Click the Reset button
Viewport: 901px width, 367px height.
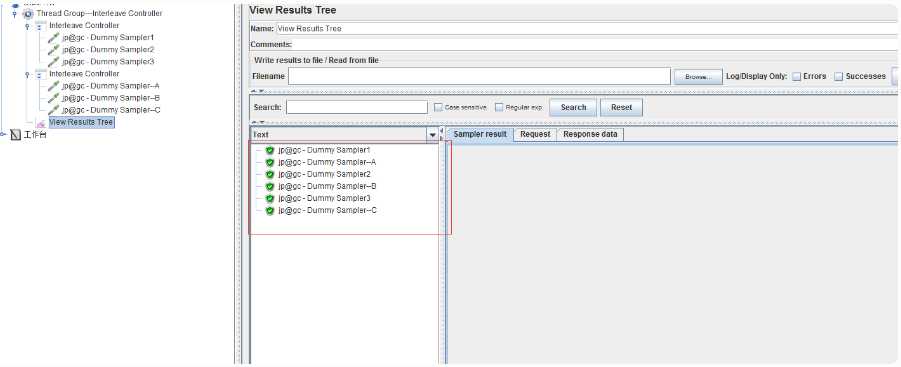[x=621, y=107]
